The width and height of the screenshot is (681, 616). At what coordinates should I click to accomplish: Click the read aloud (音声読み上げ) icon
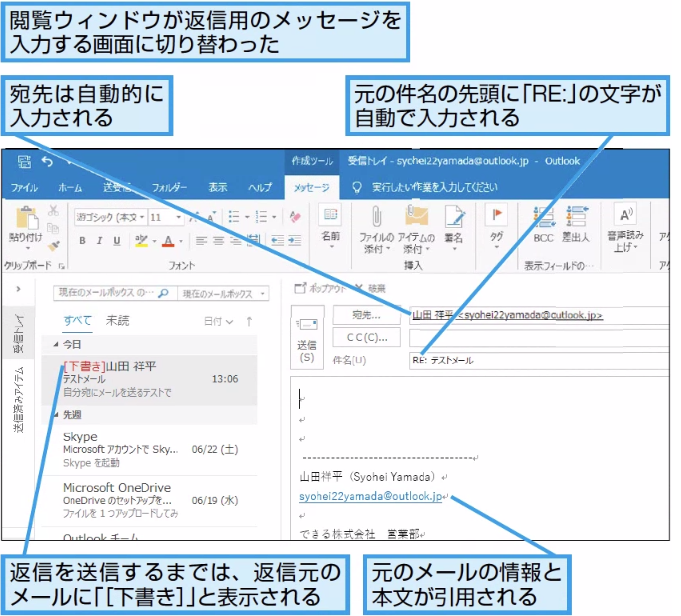coord(625,215)
